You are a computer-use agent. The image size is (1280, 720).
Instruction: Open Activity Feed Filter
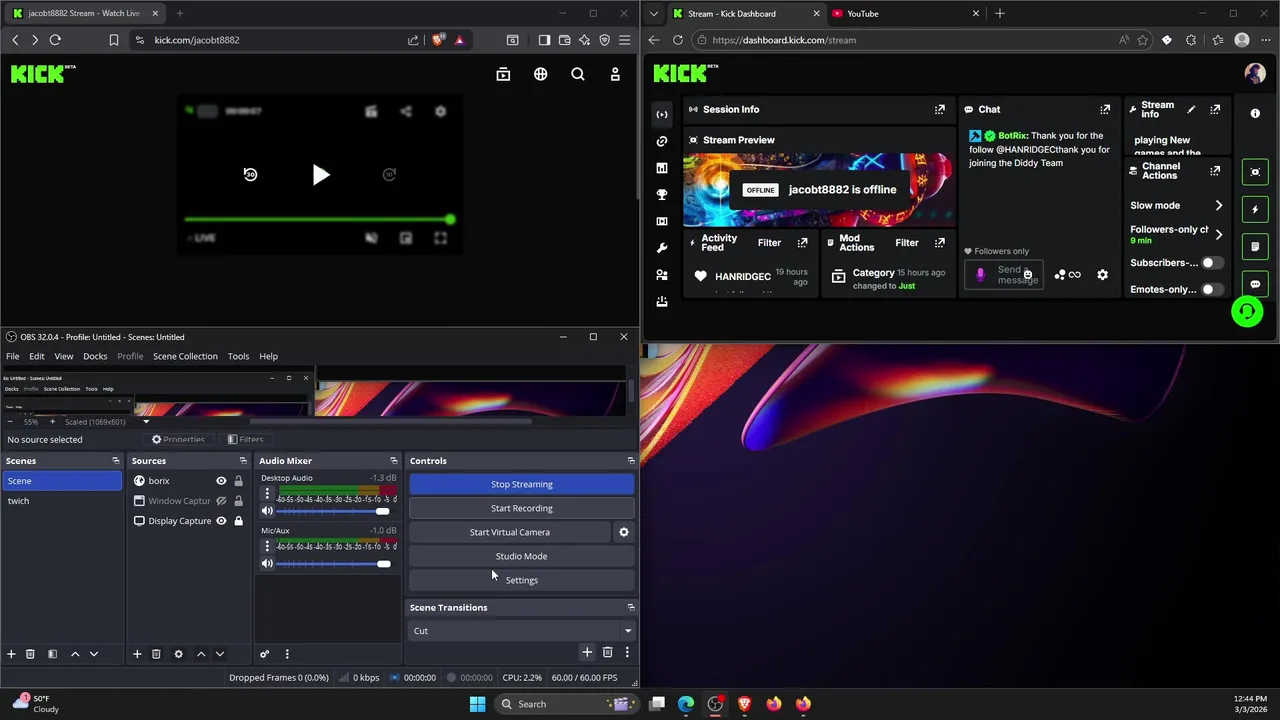[x=769, y=243]
